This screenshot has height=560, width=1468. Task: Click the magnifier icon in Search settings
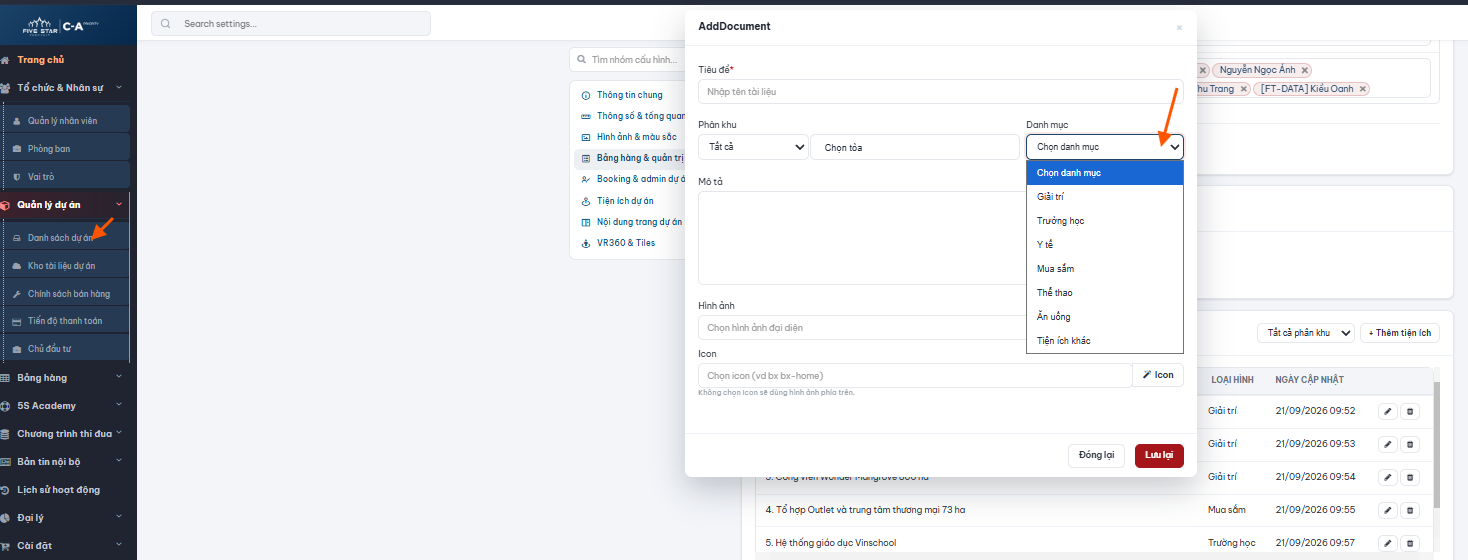pos(165,23)
